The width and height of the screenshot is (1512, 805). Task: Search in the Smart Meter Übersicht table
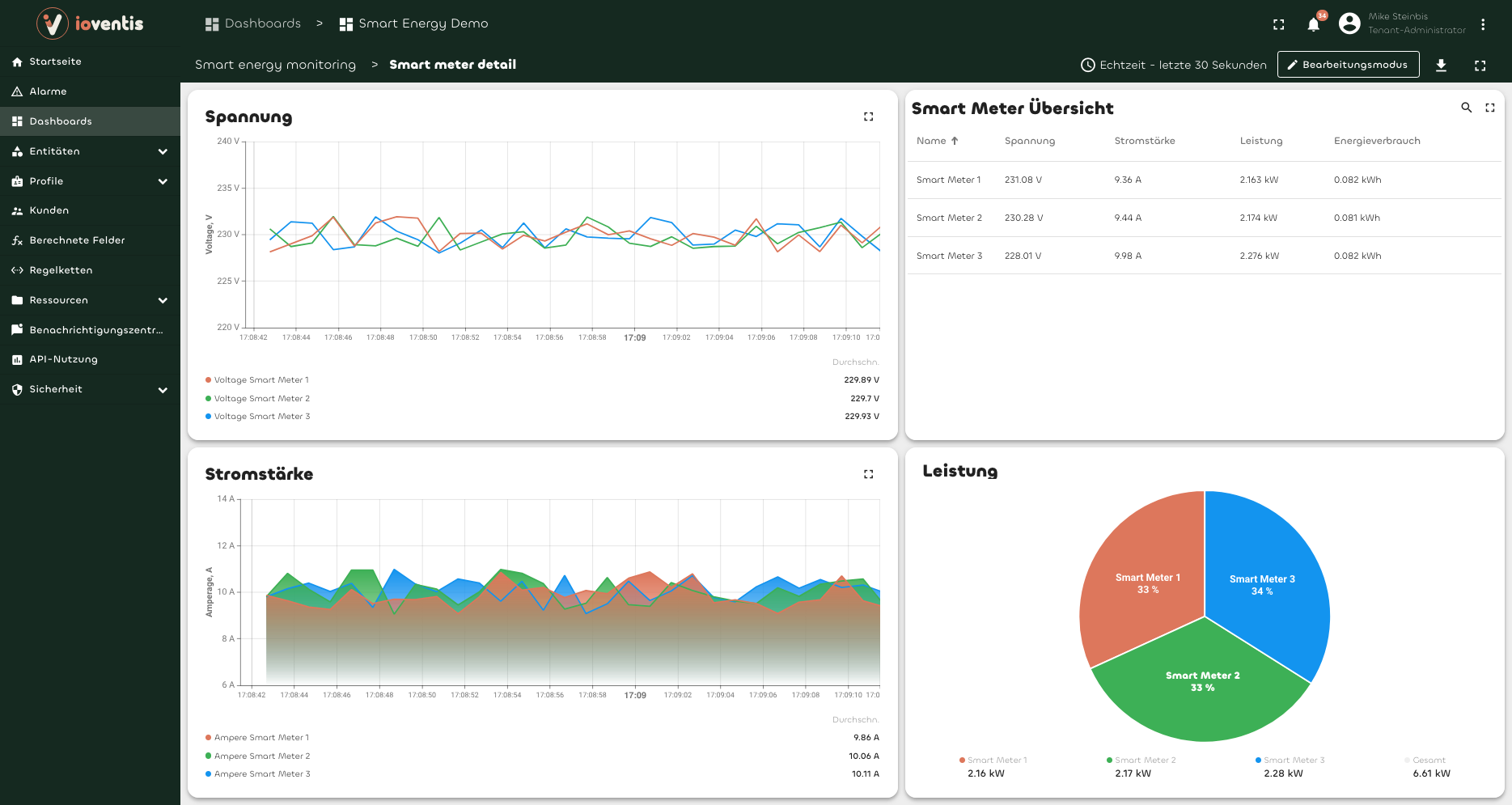coord(1466,108)
